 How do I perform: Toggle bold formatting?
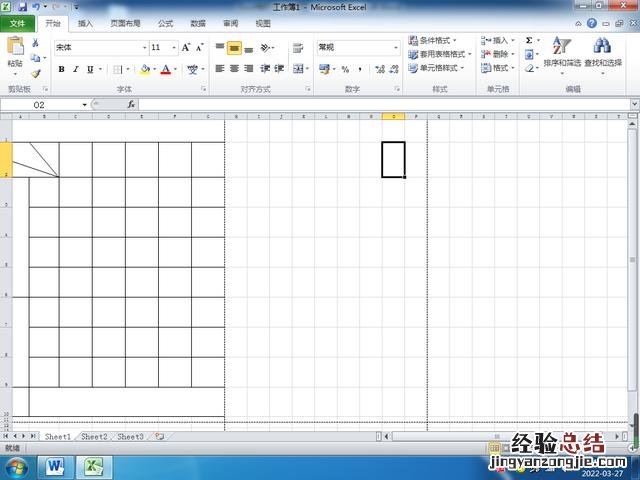(61, 69)
